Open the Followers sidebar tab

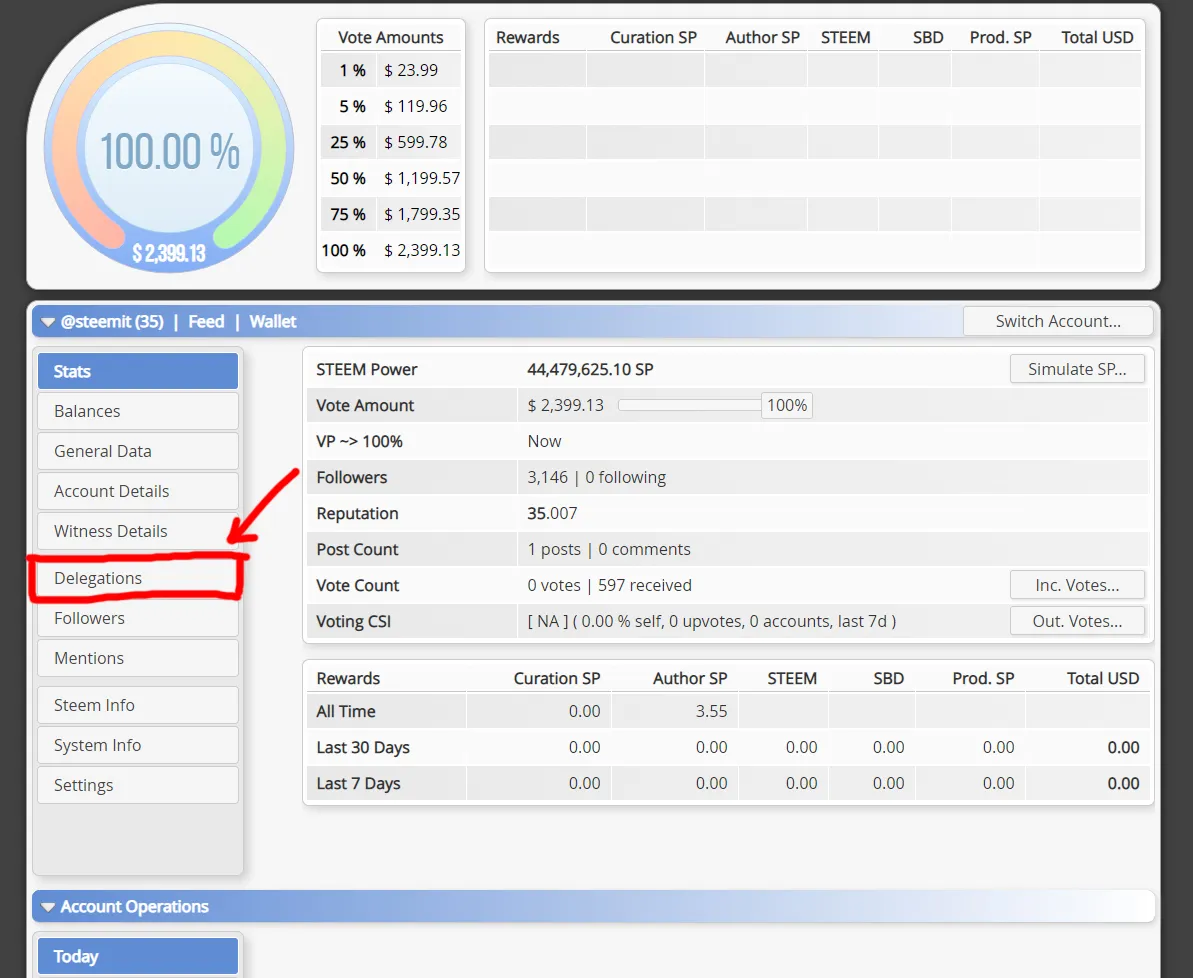click(138, 618)
